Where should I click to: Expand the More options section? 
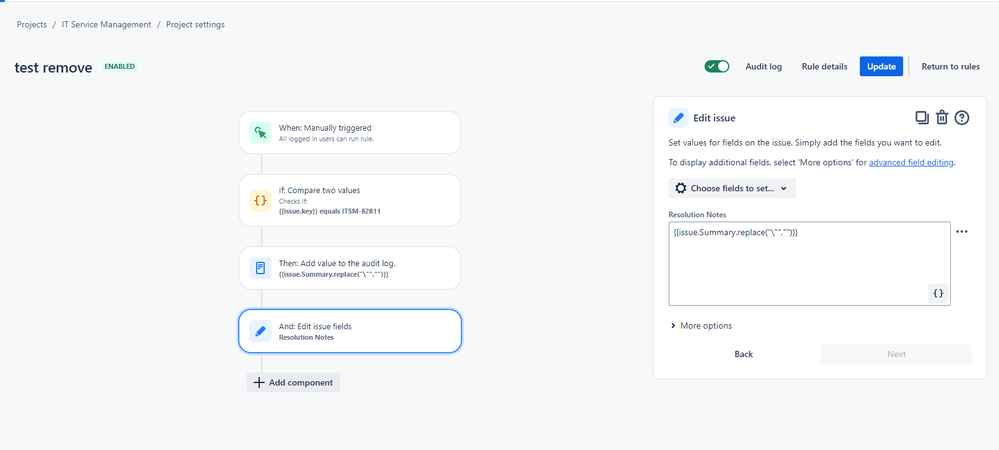point(701,326)
